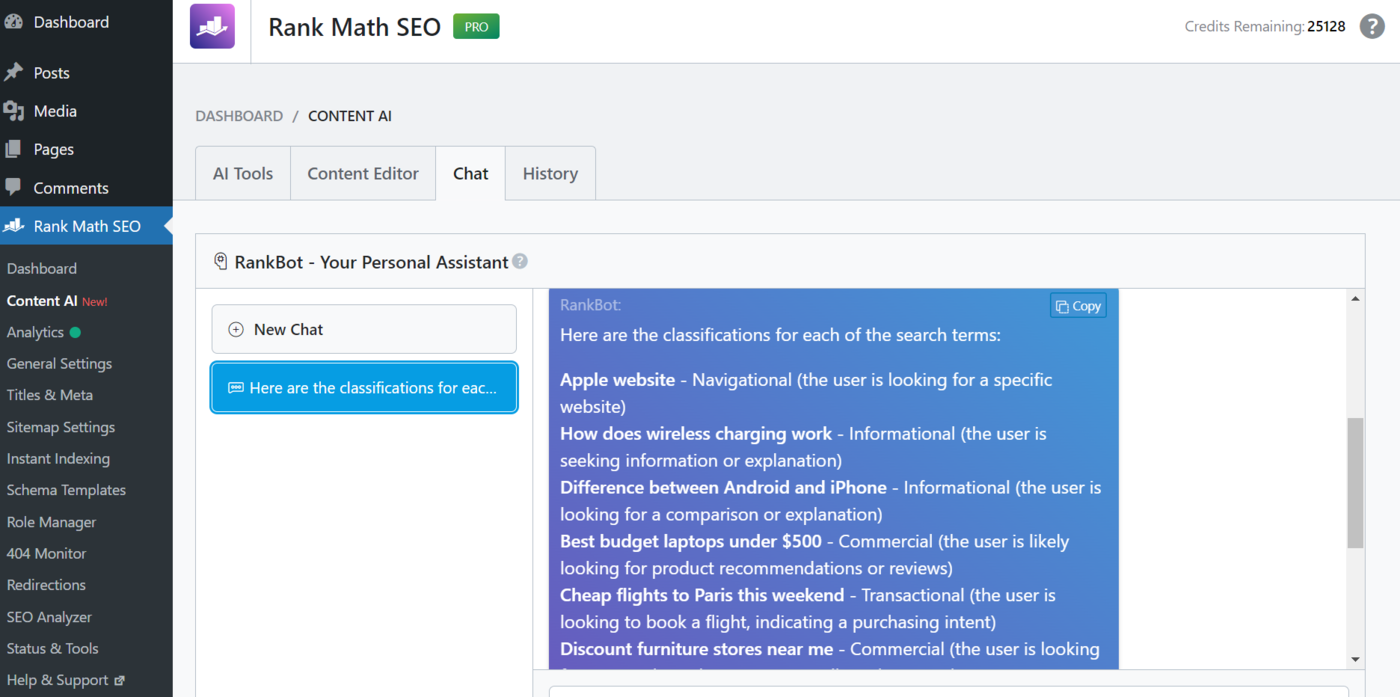Go to DASHBOARD breadcrumb link
The image size is (1400, 697).
[239, 116]
